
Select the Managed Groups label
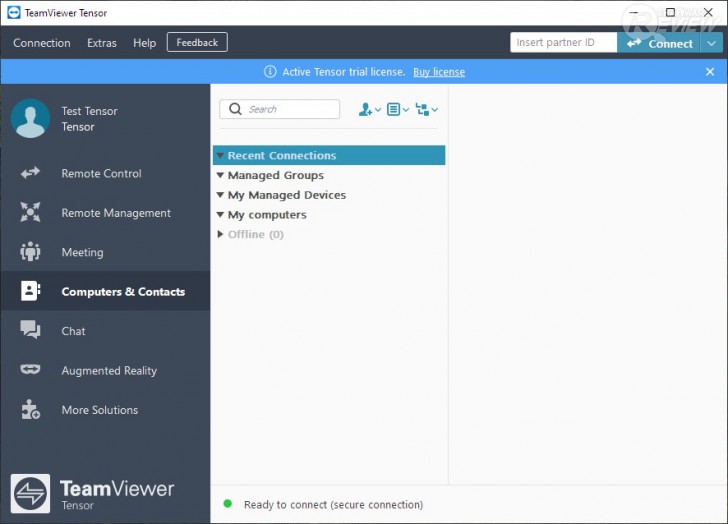coord(276,175)
